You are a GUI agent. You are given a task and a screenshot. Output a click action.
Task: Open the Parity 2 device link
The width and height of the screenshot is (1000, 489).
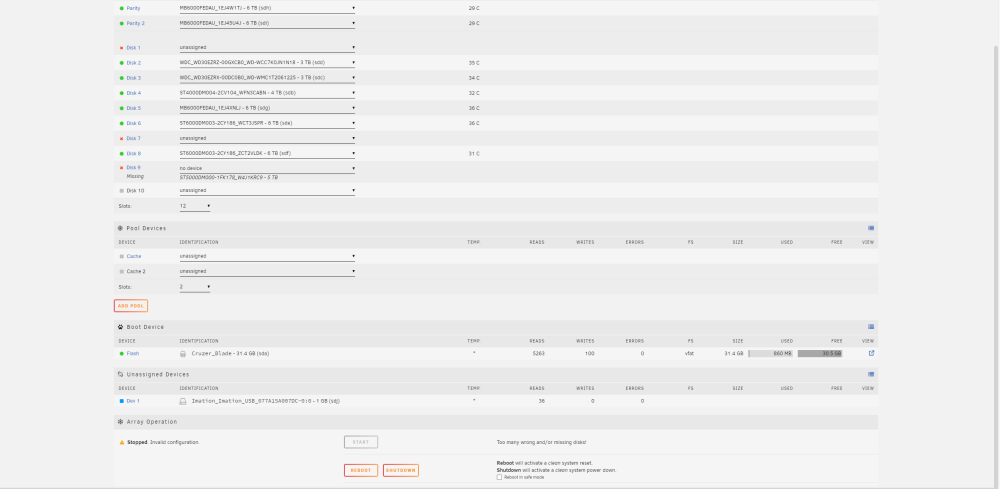136,24
